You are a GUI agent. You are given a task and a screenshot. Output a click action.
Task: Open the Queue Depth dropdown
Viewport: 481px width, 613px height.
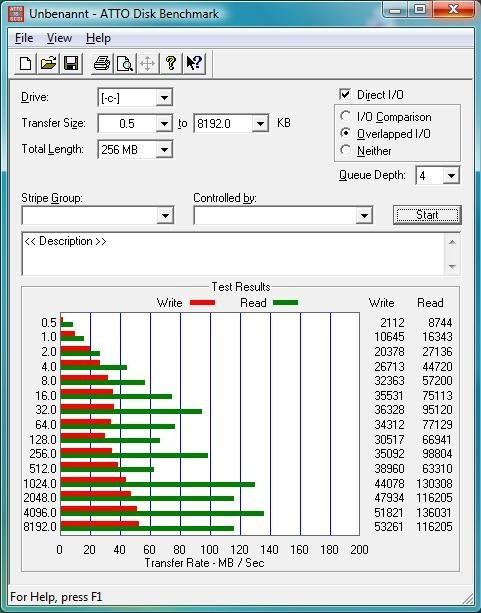[451, 176]
